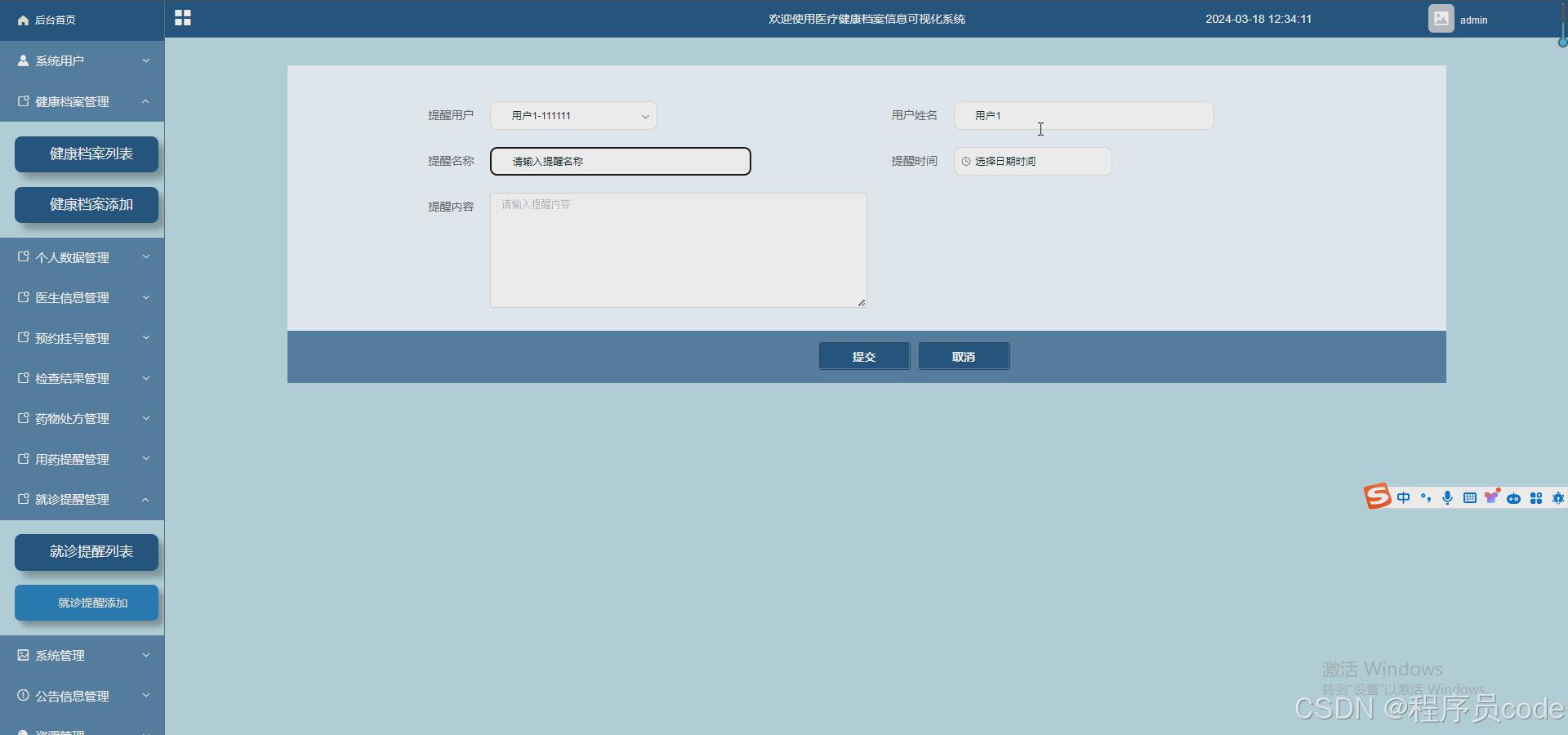The height and width of the screenshot is (735, 1568).
Task: Expand the 药物处方管理 chevron
Action: (146, 418)
